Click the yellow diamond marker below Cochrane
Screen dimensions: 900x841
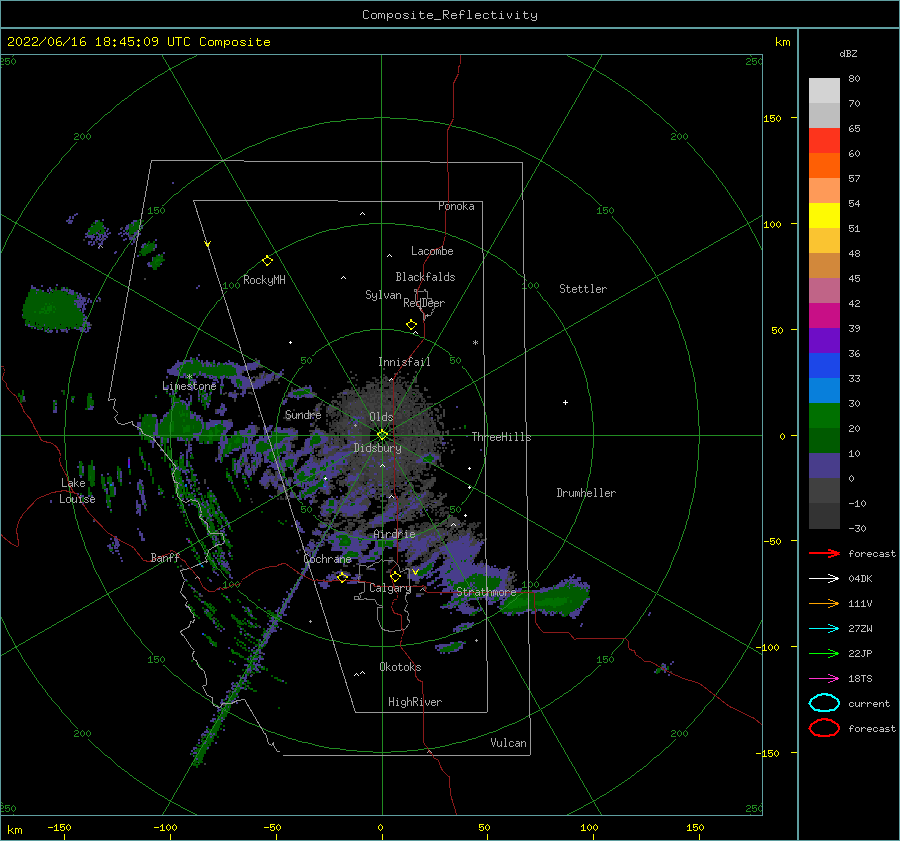[342, 577]
